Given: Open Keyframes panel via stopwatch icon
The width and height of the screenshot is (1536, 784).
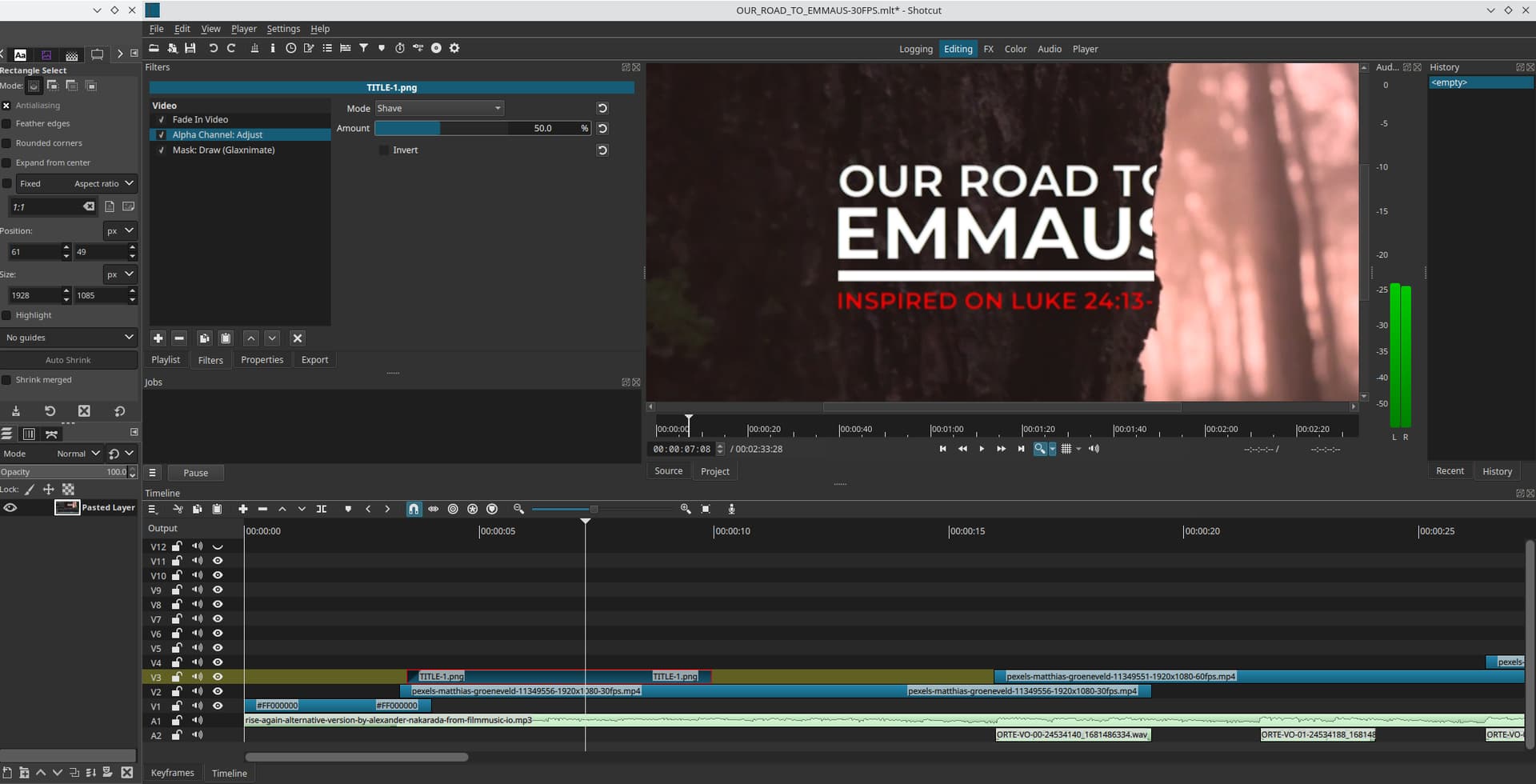Looking at the screenshot, I should (400, 48).
